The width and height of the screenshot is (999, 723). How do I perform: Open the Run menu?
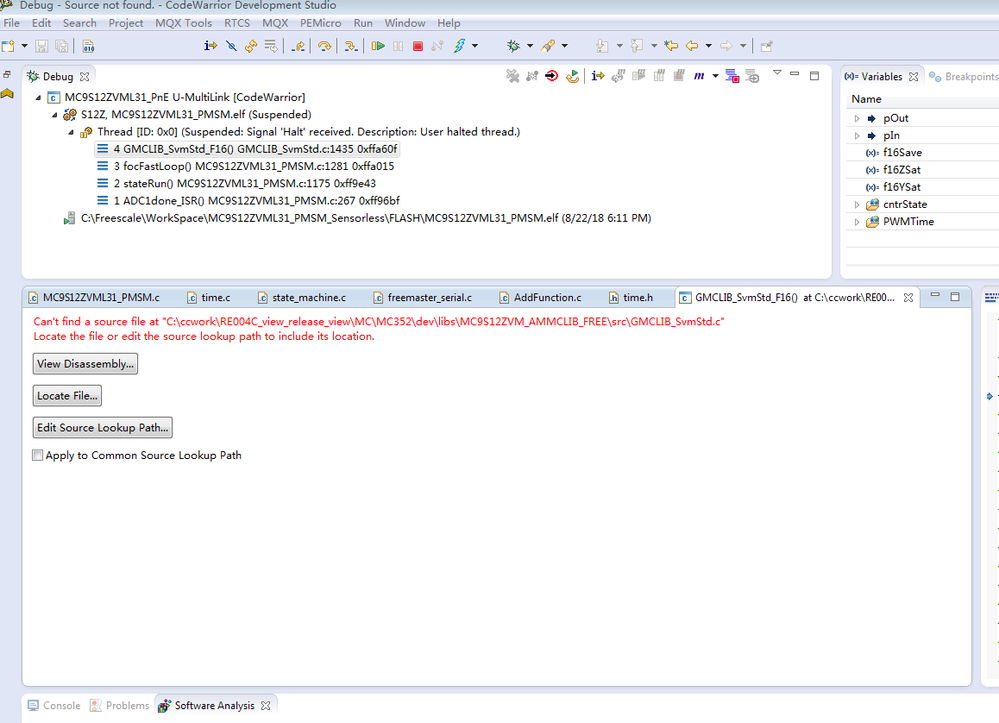pyautogui.click(x=363, y=23)
